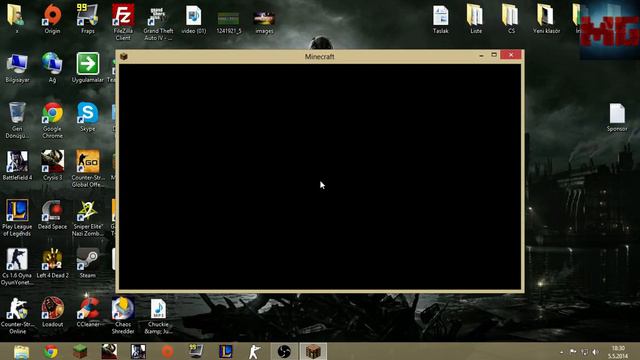Select the Crysis 3 shortcut
Image resolution: width=640 pixels, height=360 pixels.
[x=52, y=166]
